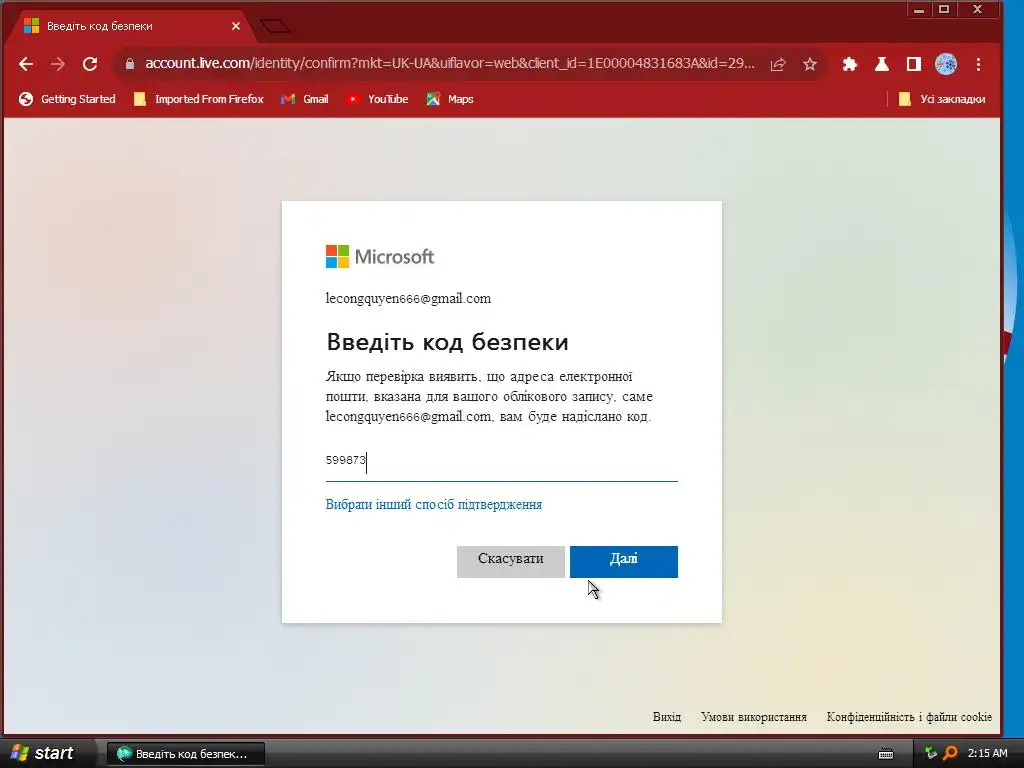Click the Вихід footer link
1024x768 pixels.
[667, 717]
